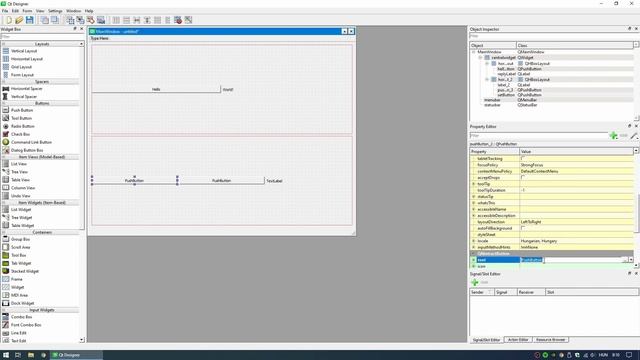Expand the statusTip property row
The image size is (640, 360).
474,197
